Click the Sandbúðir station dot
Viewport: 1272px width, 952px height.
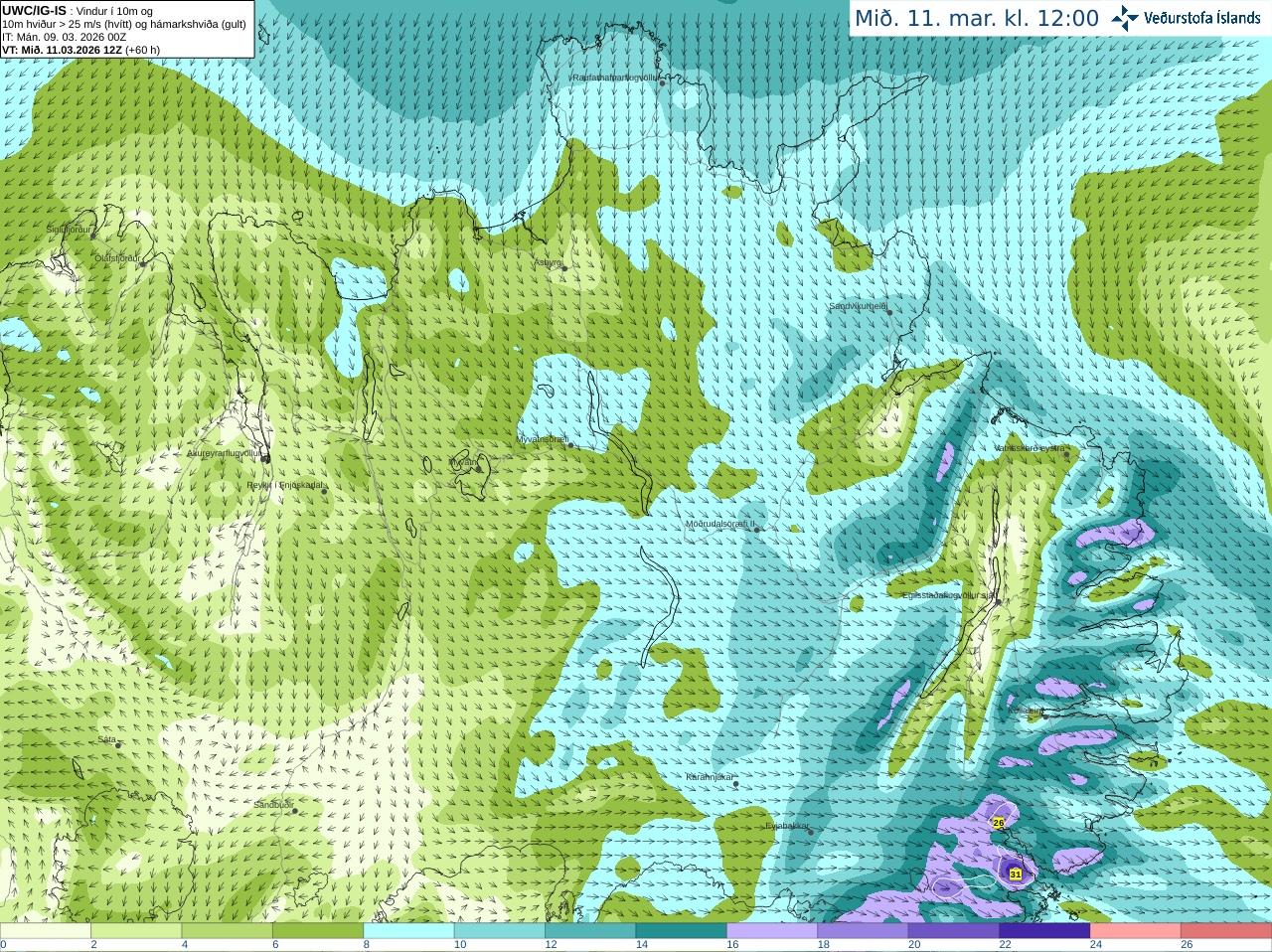[x=295, y=811]
